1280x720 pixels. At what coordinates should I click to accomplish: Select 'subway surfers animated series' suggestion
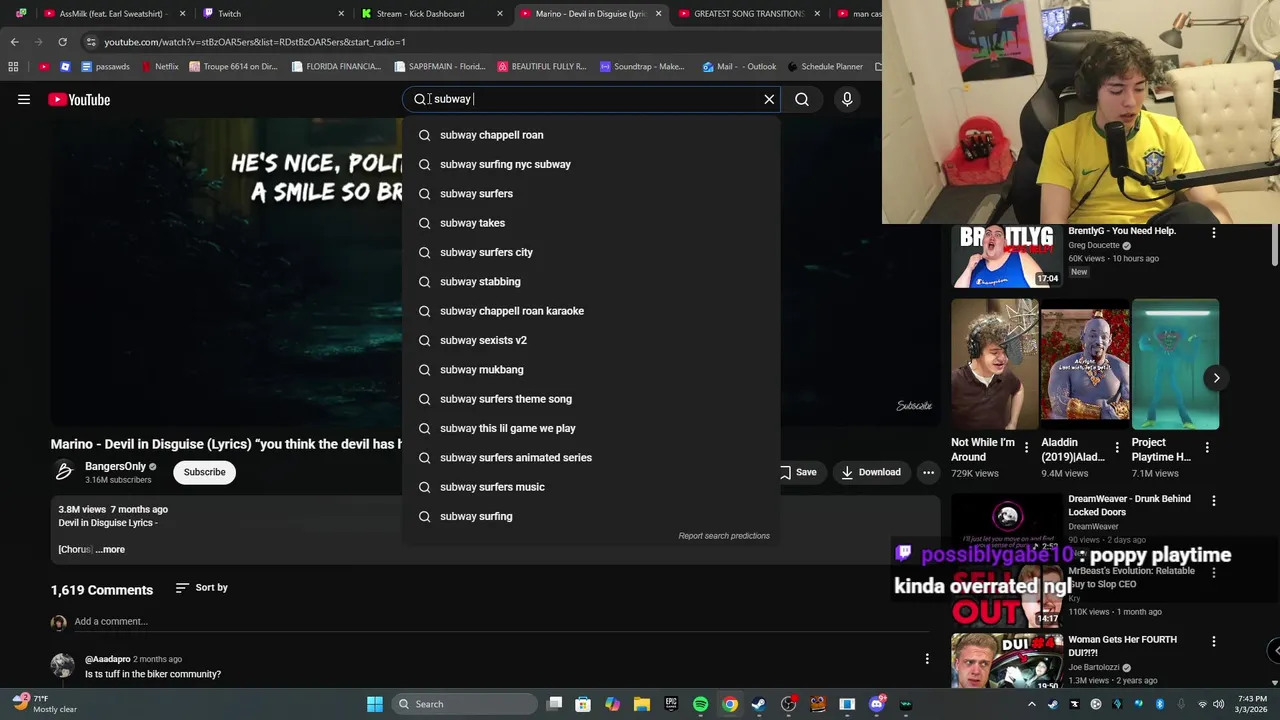click(591, 457)
